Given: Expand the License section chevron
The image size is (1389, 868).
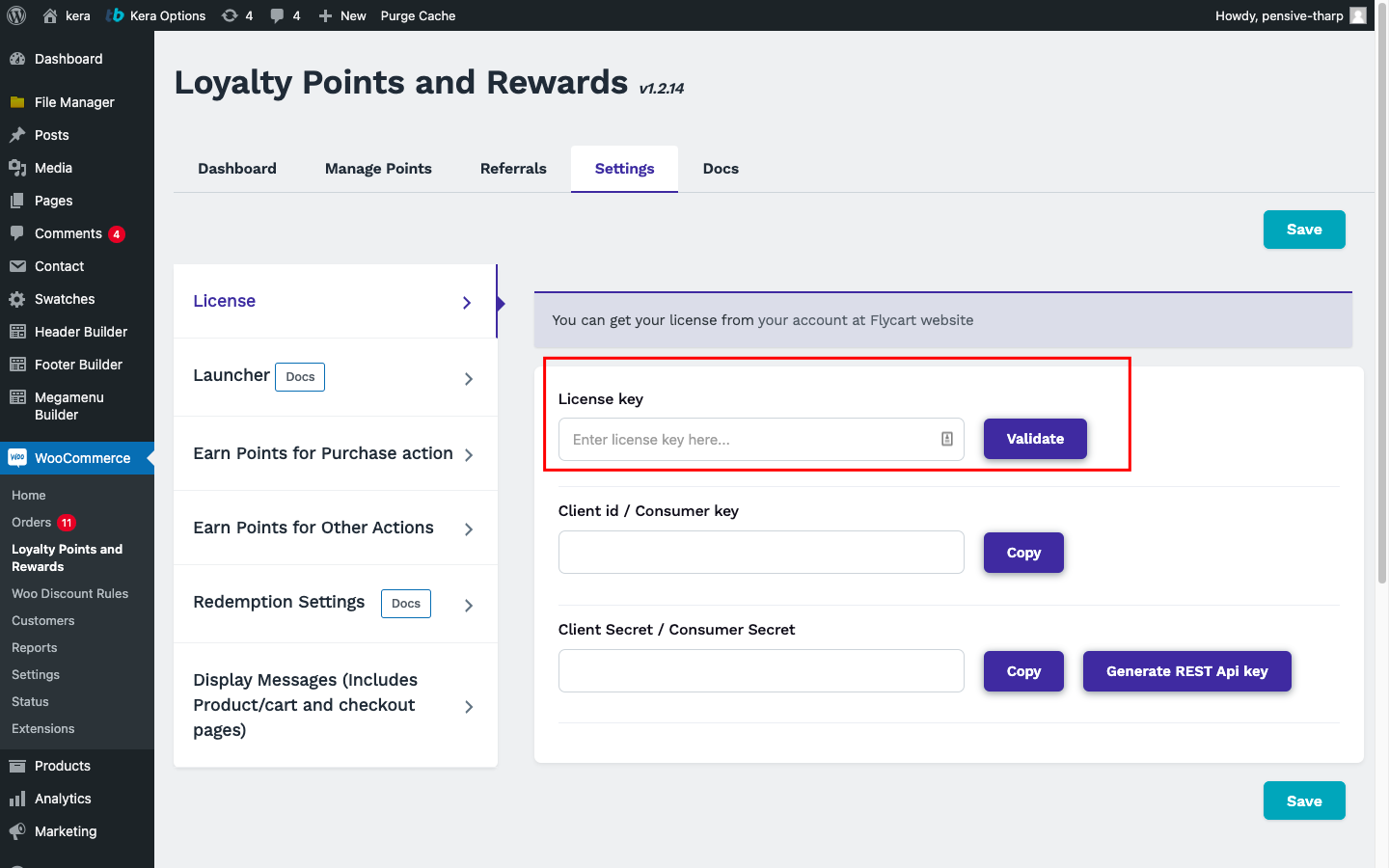Looking at the screenshot, I should coord(467,303).
